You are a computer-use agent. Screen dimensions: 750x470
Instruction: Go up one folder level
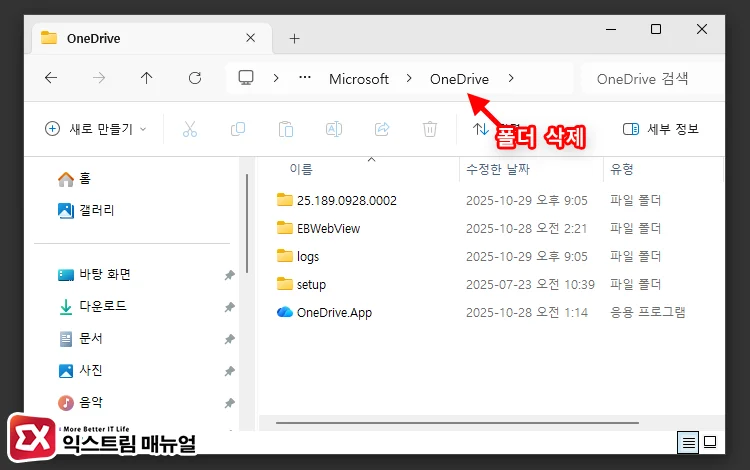pyautogui.click(x=146, y=77)
